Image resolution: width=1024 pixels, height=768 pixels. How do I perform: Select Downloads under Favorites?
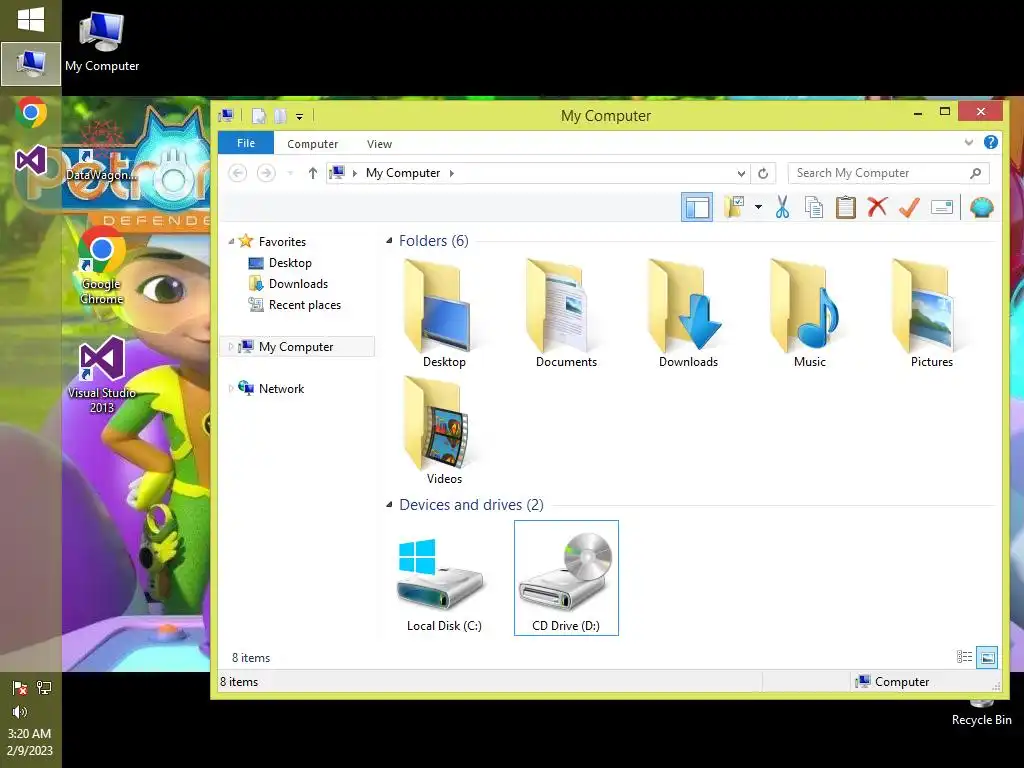298,283
